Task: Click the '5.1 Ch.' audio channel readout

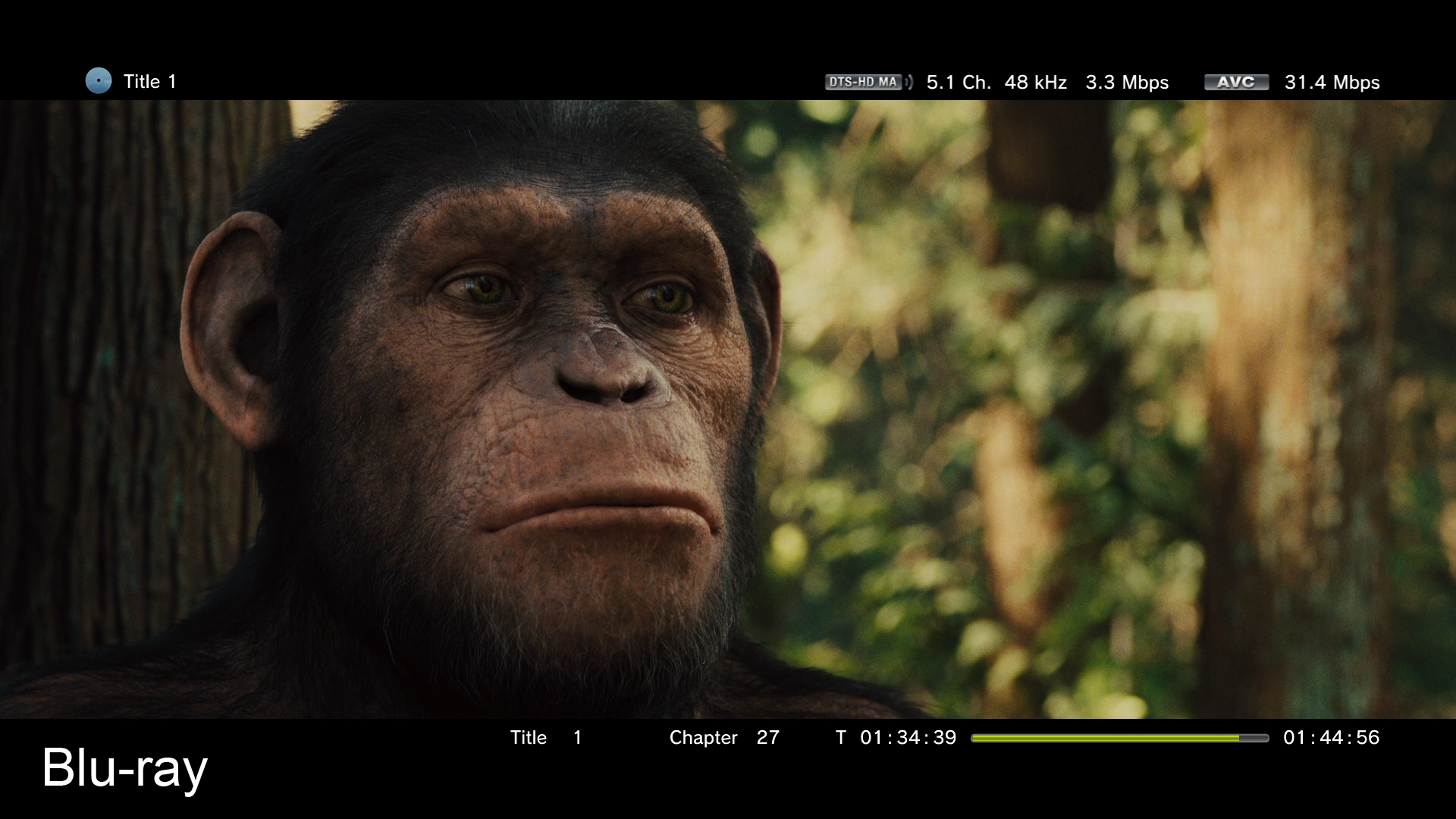Action: 959,83
